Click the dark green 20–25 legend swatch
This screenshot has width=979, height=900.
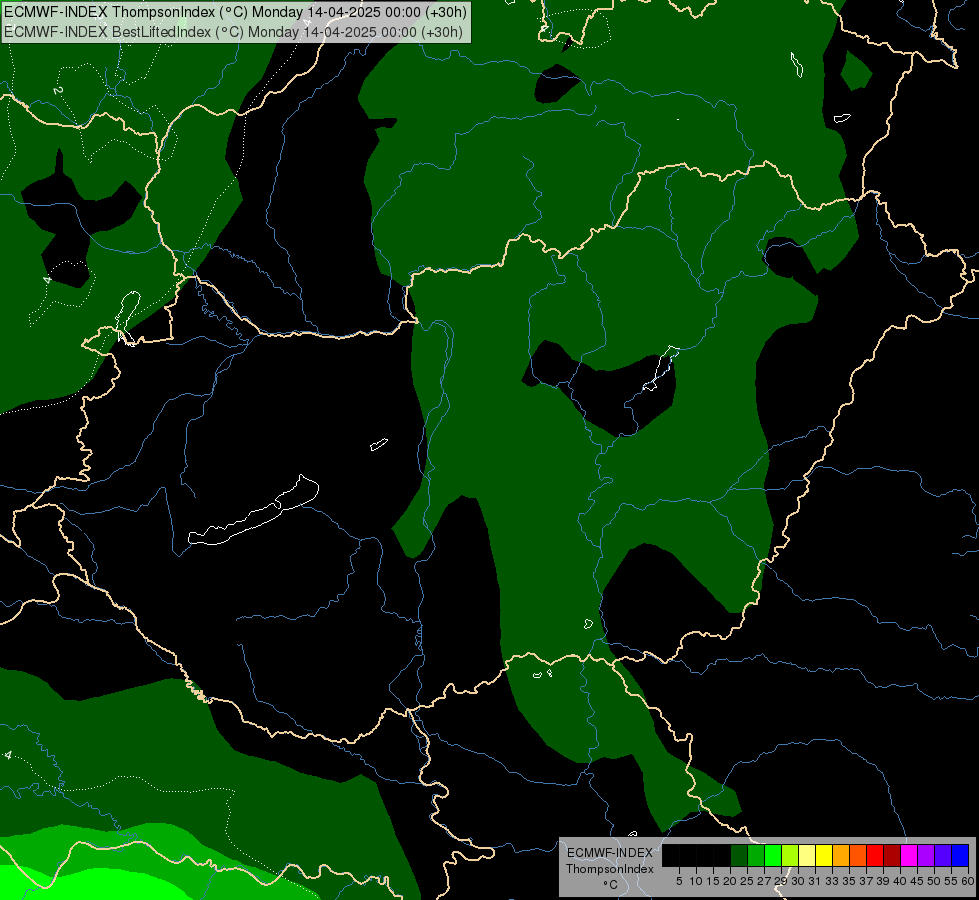[x=739, y=855]
